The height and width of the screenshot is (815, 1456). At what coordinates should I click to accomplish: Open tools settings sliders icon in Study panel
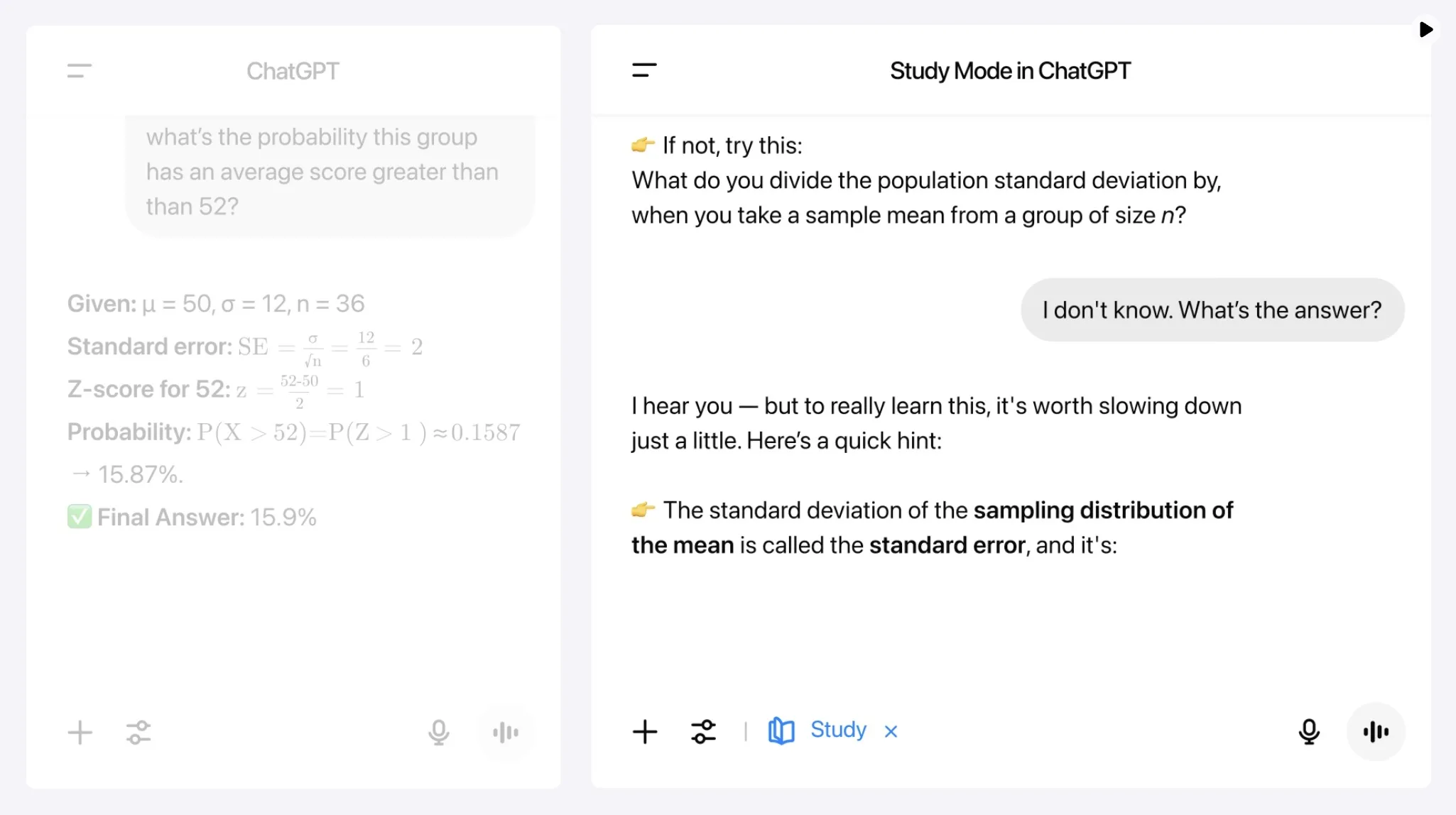coord(703,731)
